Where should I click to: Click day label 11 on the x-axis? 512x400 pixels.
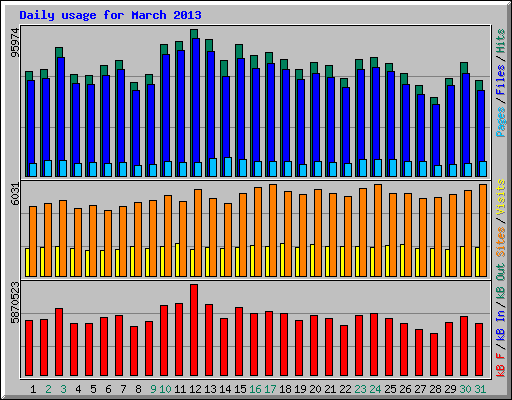coord(180,389)
